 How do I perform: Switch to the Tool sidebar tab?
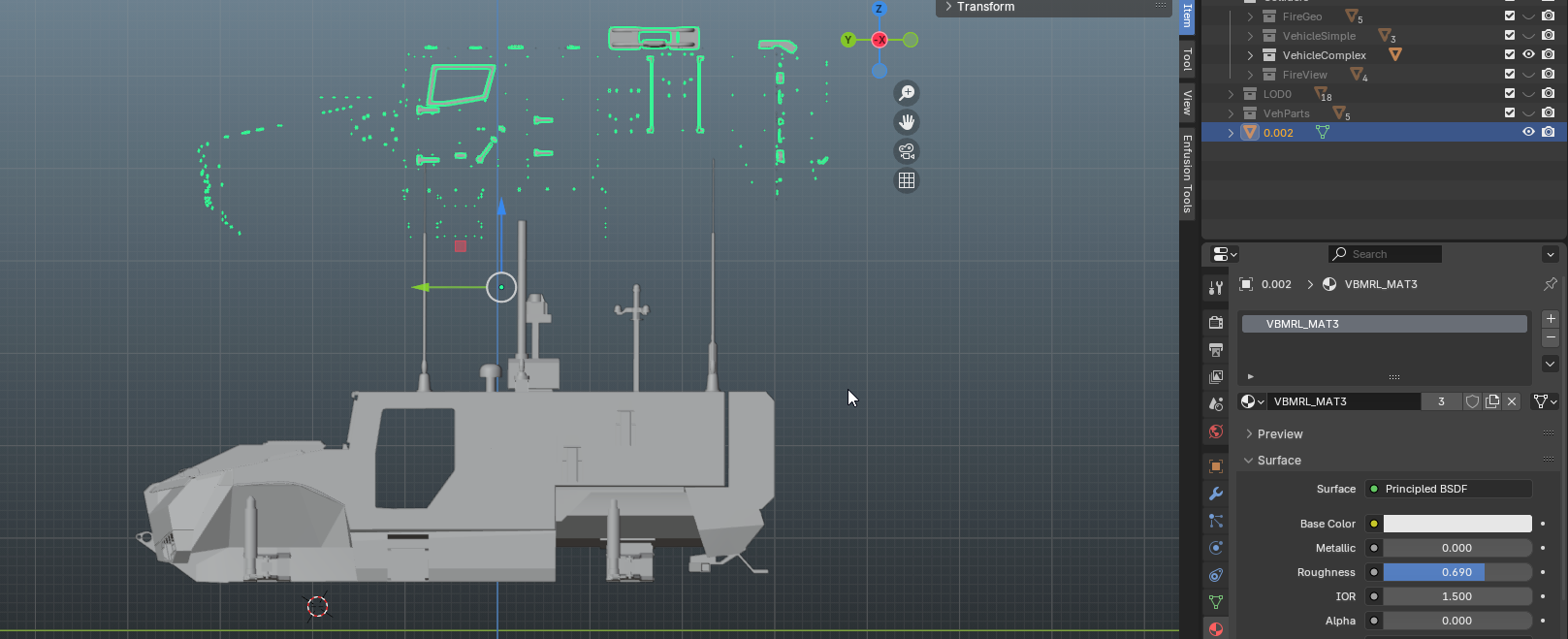click(1187, 59)
